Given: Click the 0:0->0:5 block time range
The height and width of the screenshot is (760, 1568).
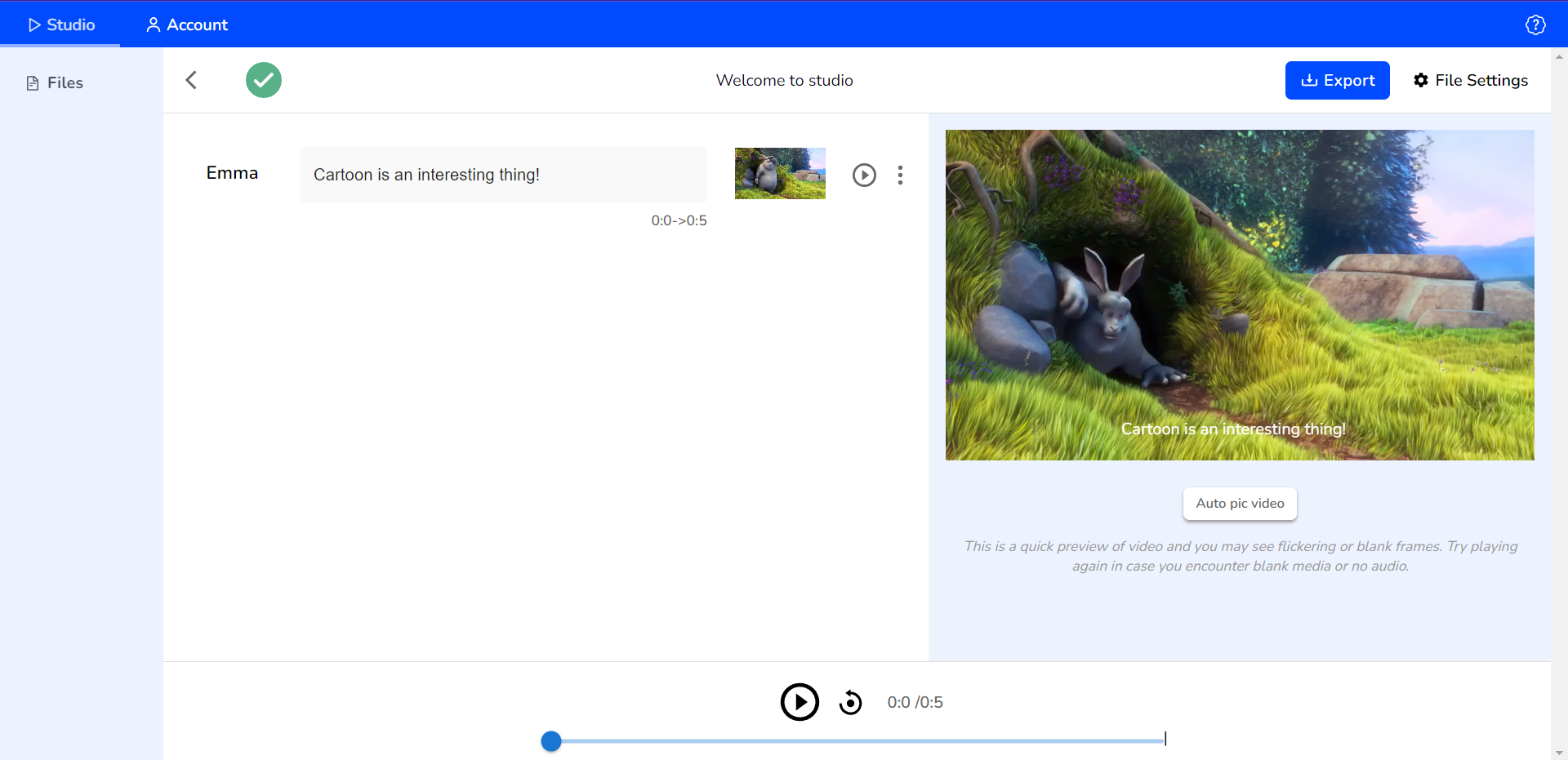Looking at the screenshot, I should click(679, 220).
